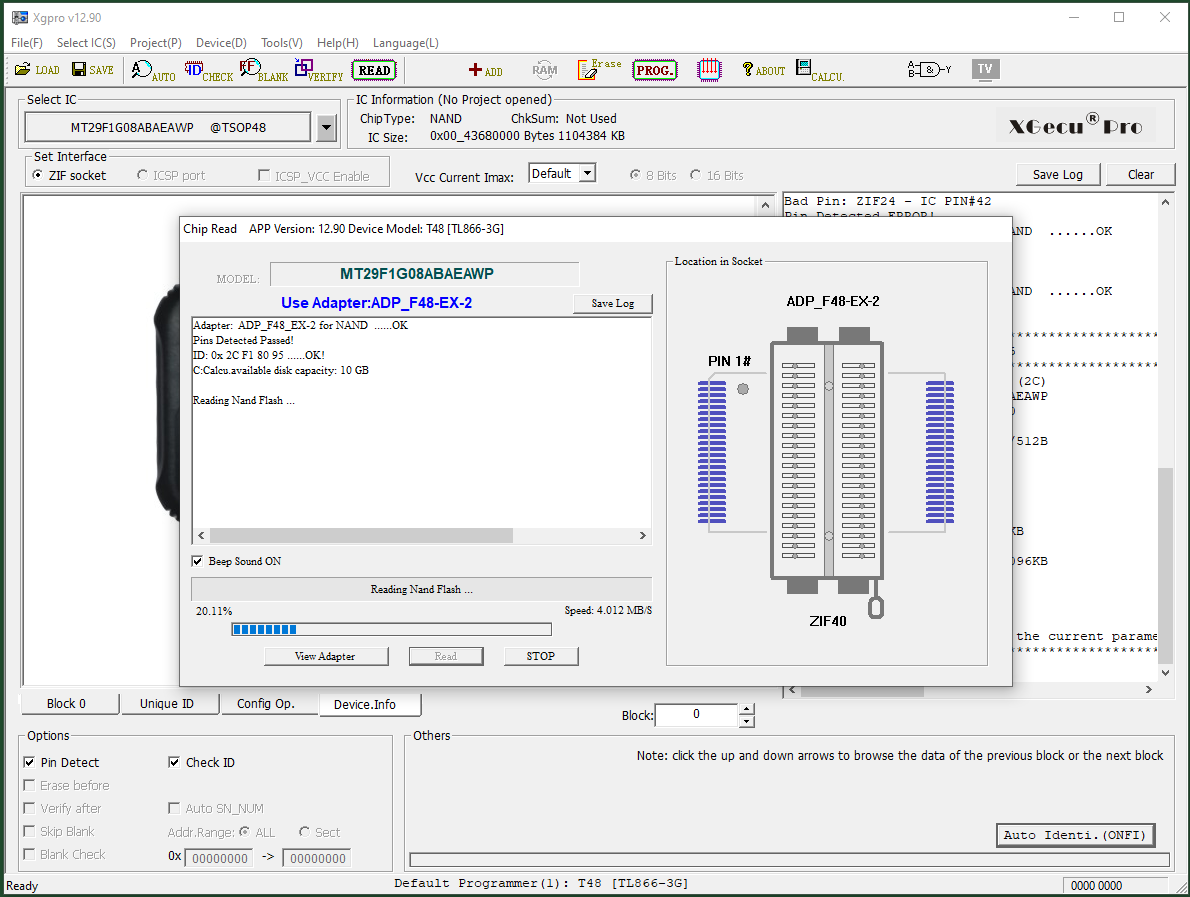Open the CALCU. calculator icon

(820, 71)
